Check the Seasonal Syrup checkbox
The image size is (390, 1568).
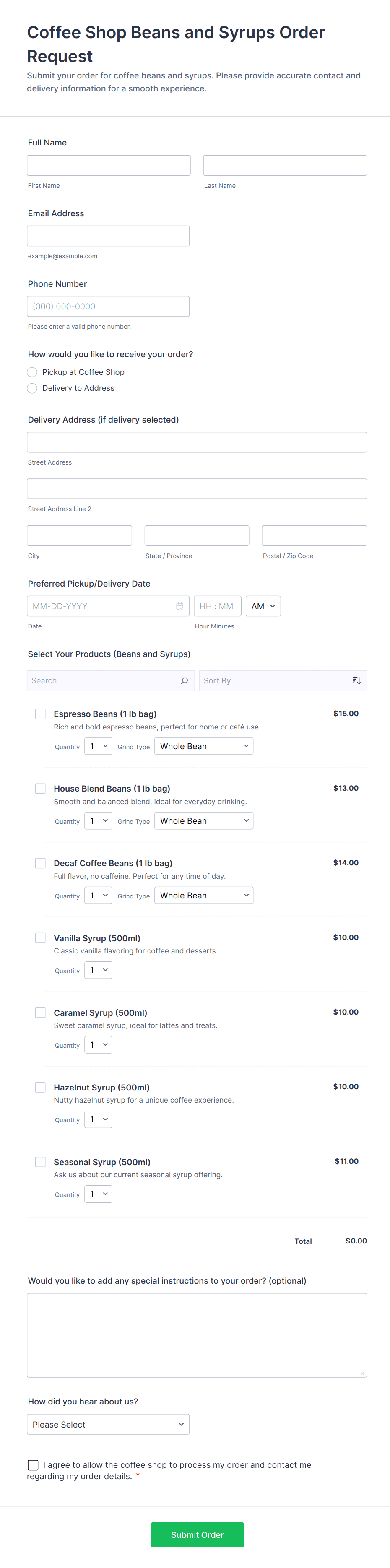40,1162
